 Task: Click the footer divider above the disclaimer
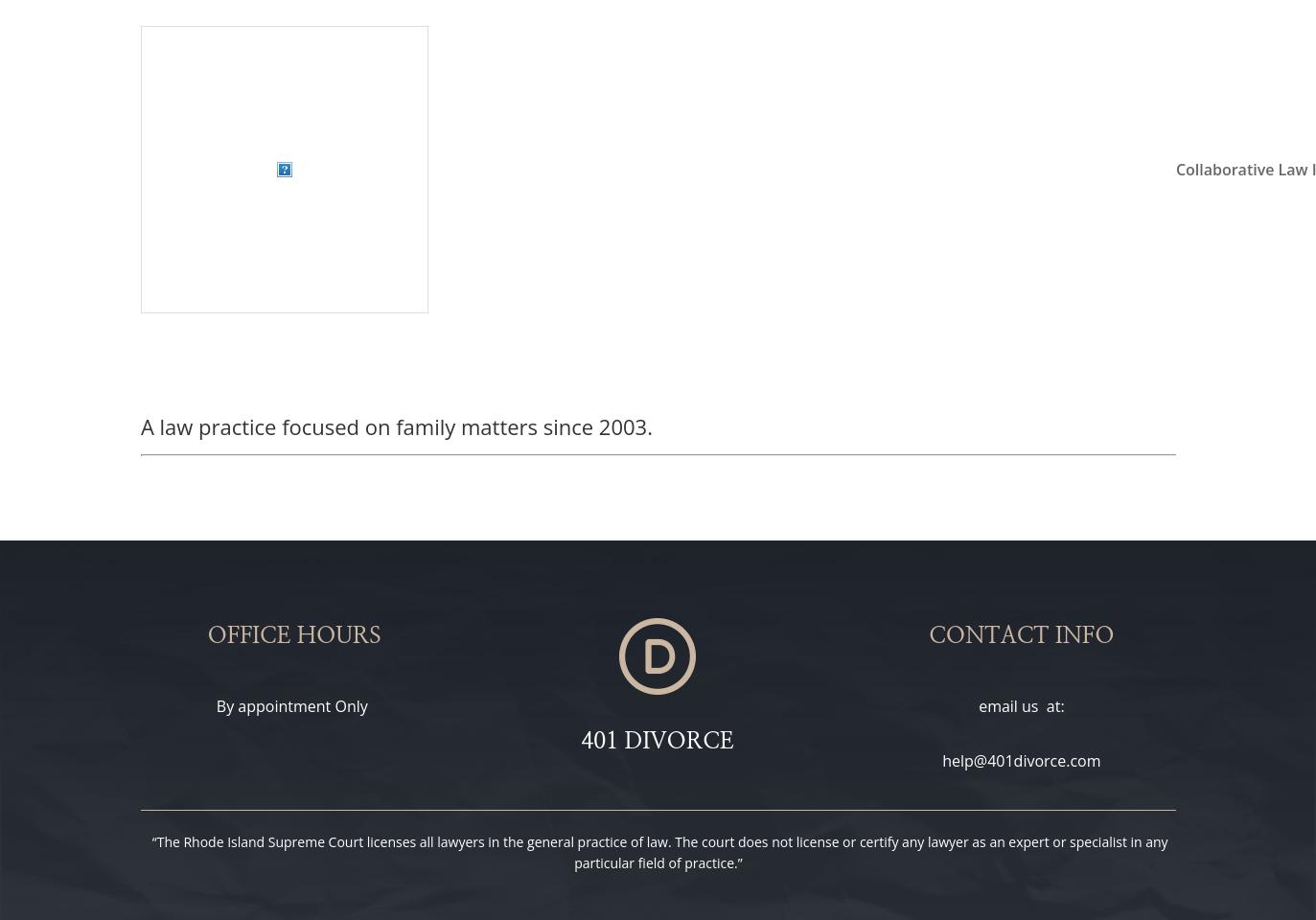click(x=658, y=811)
